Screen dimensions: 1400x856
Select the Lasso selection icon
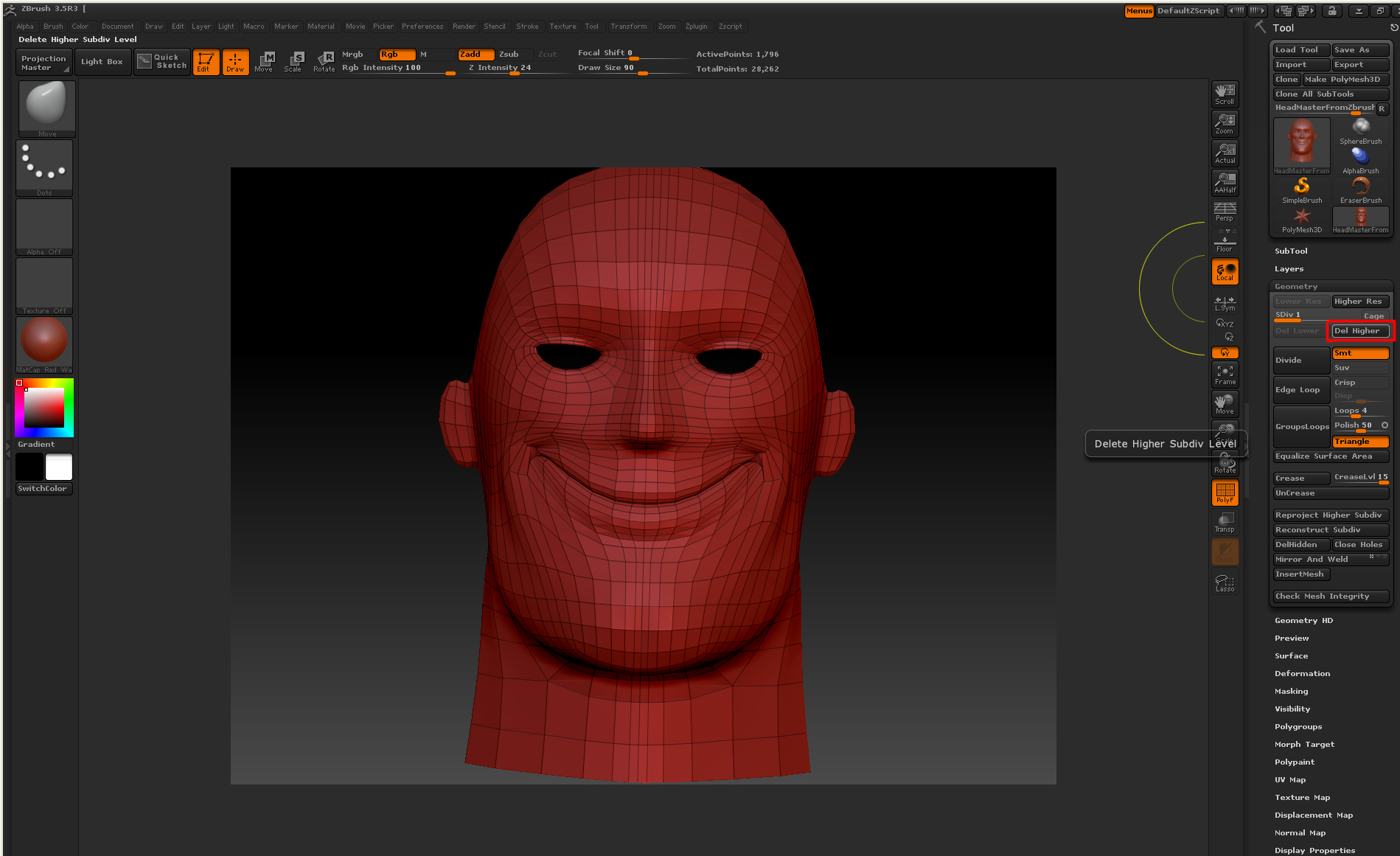1225,582
